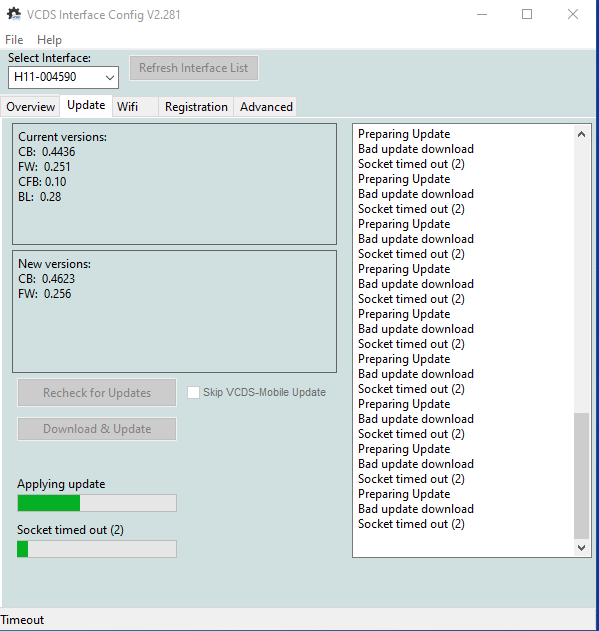Switch to the Overview tab

point(31,107)
